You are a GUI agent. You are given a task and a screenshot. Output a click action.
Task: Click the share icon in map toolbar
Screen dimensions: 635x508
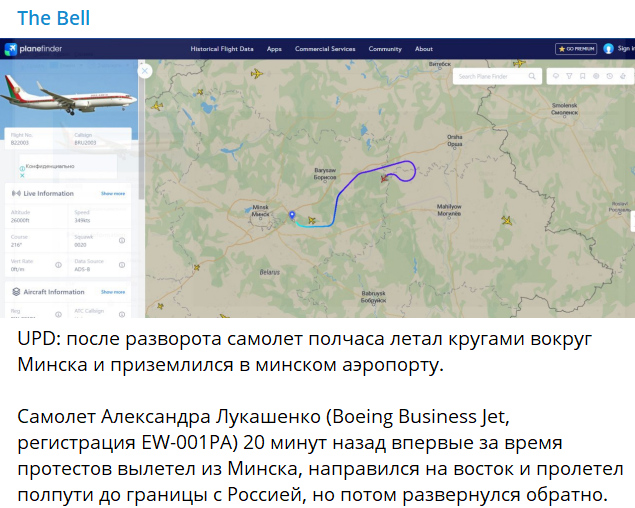(623, 76)
